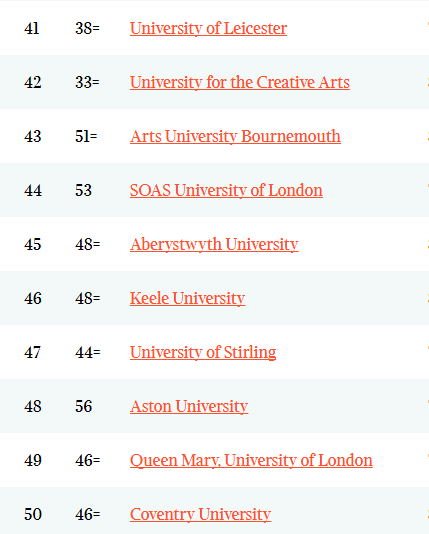
Task: Click the 48= cell in Keele row
Action: point(88,299)
